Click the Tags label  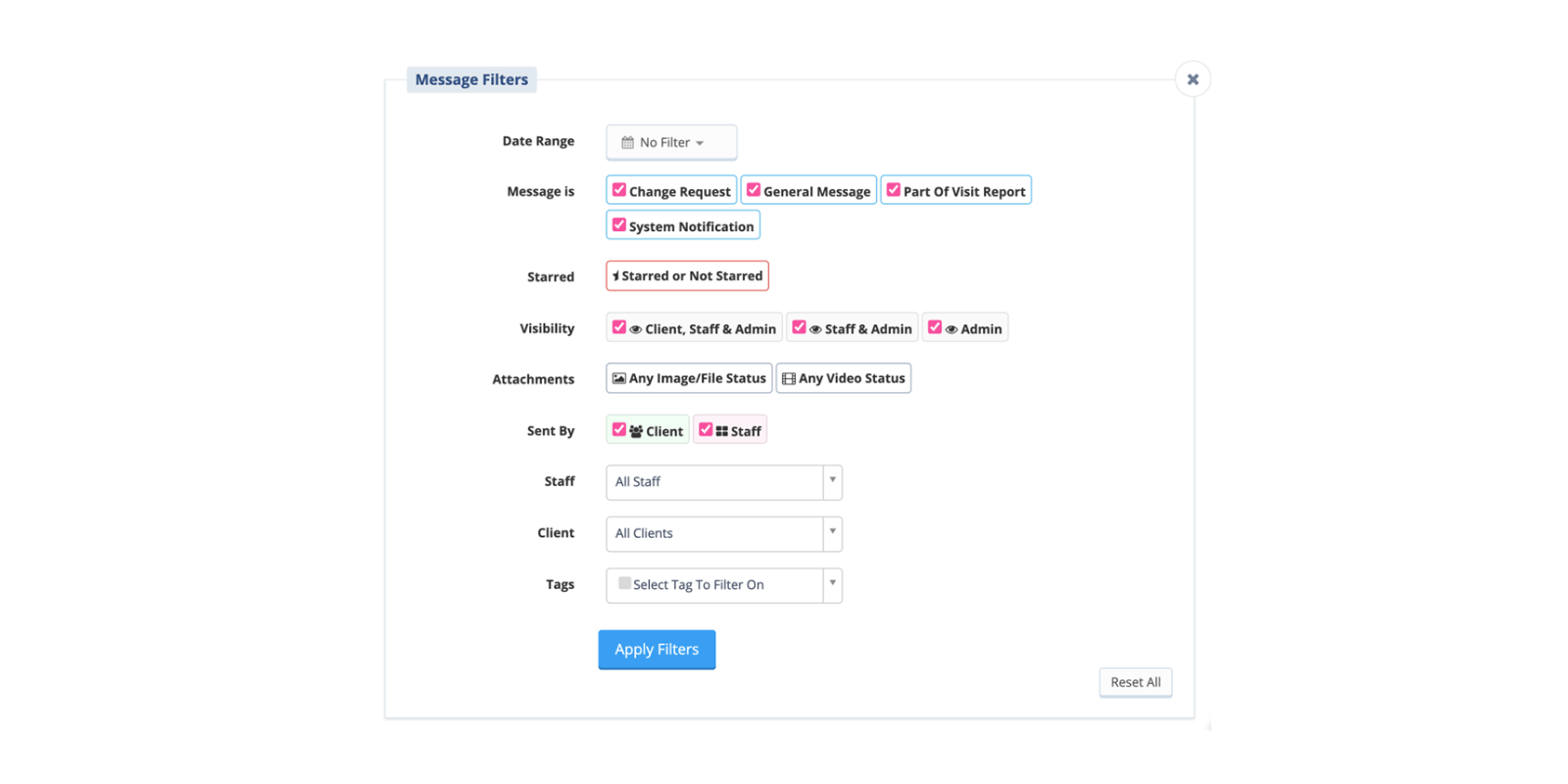[x=561, y=584]
